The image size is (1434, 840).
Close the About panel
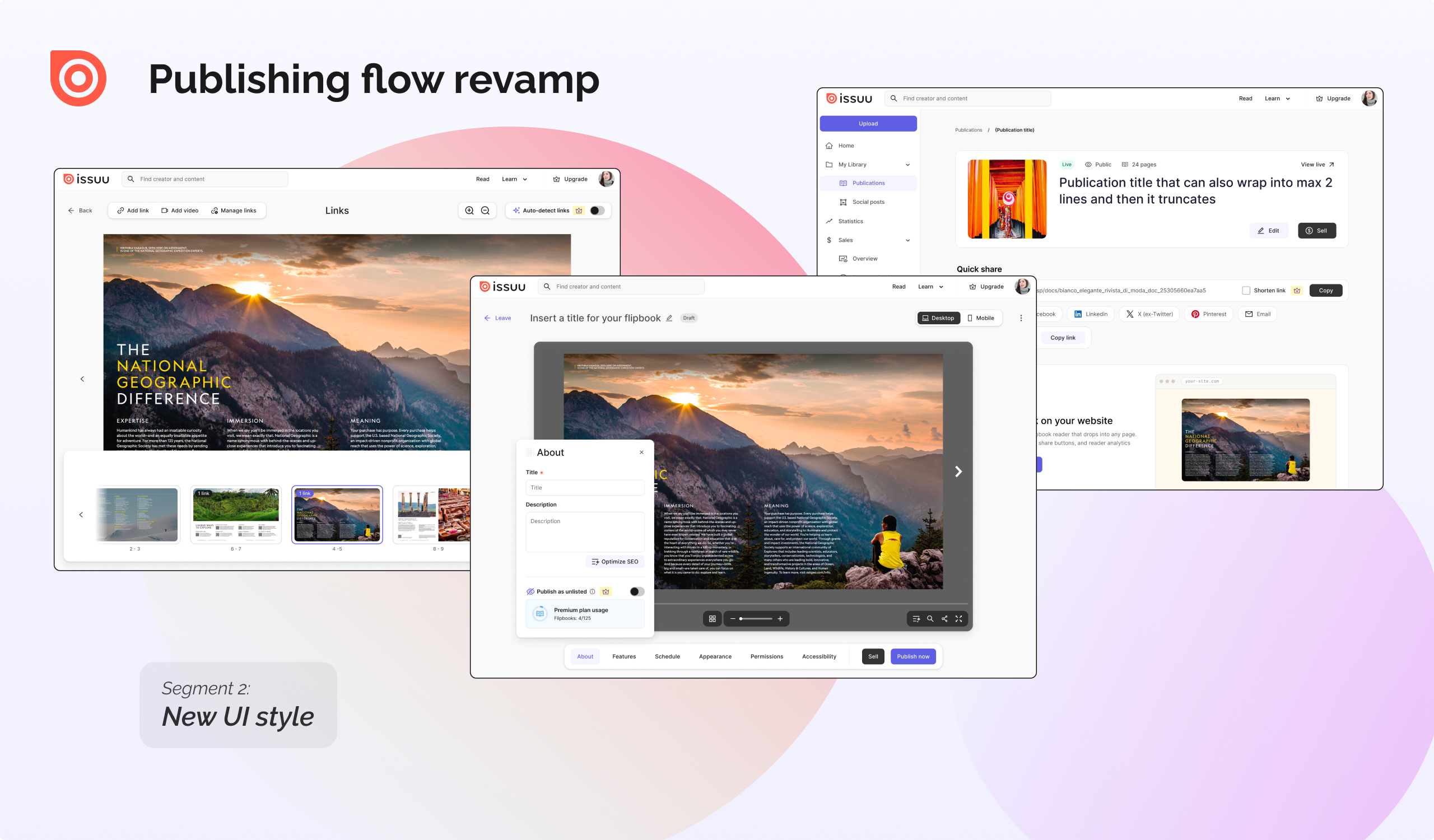click(x=641, y=452)
